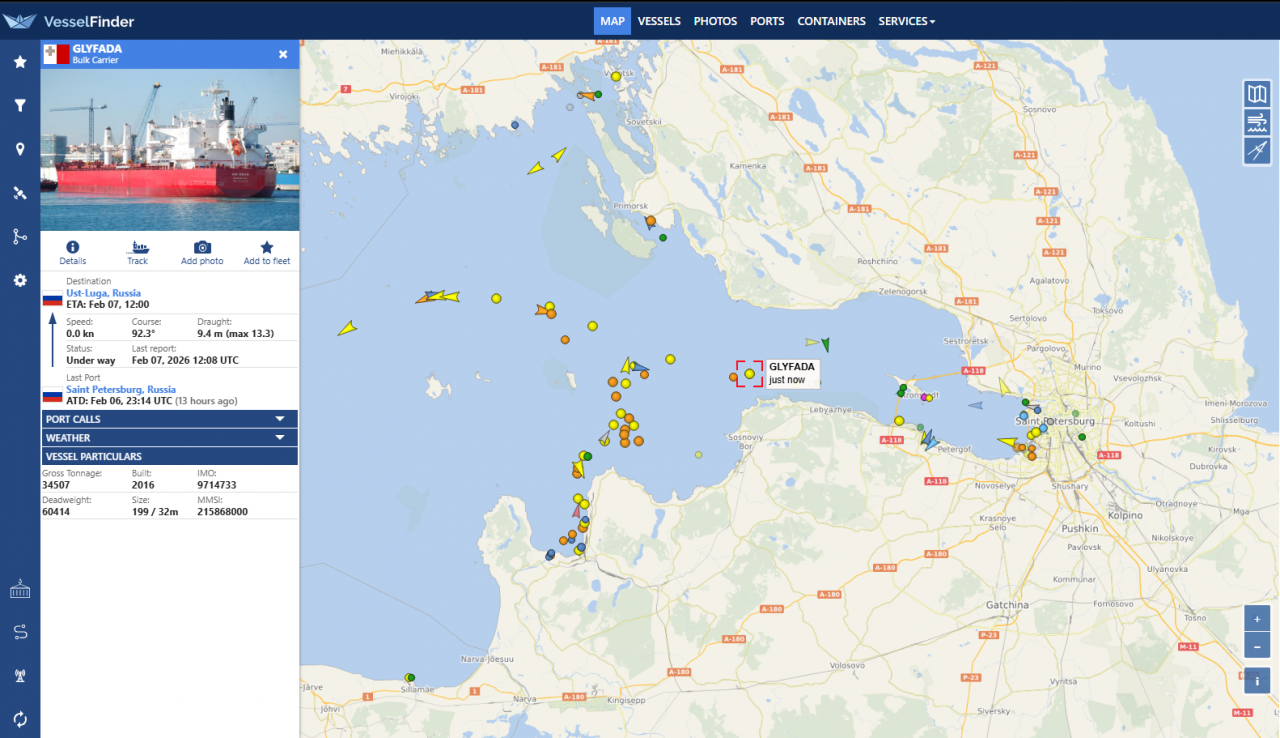Click the satellite icon in the sidebar

point(20,193)
